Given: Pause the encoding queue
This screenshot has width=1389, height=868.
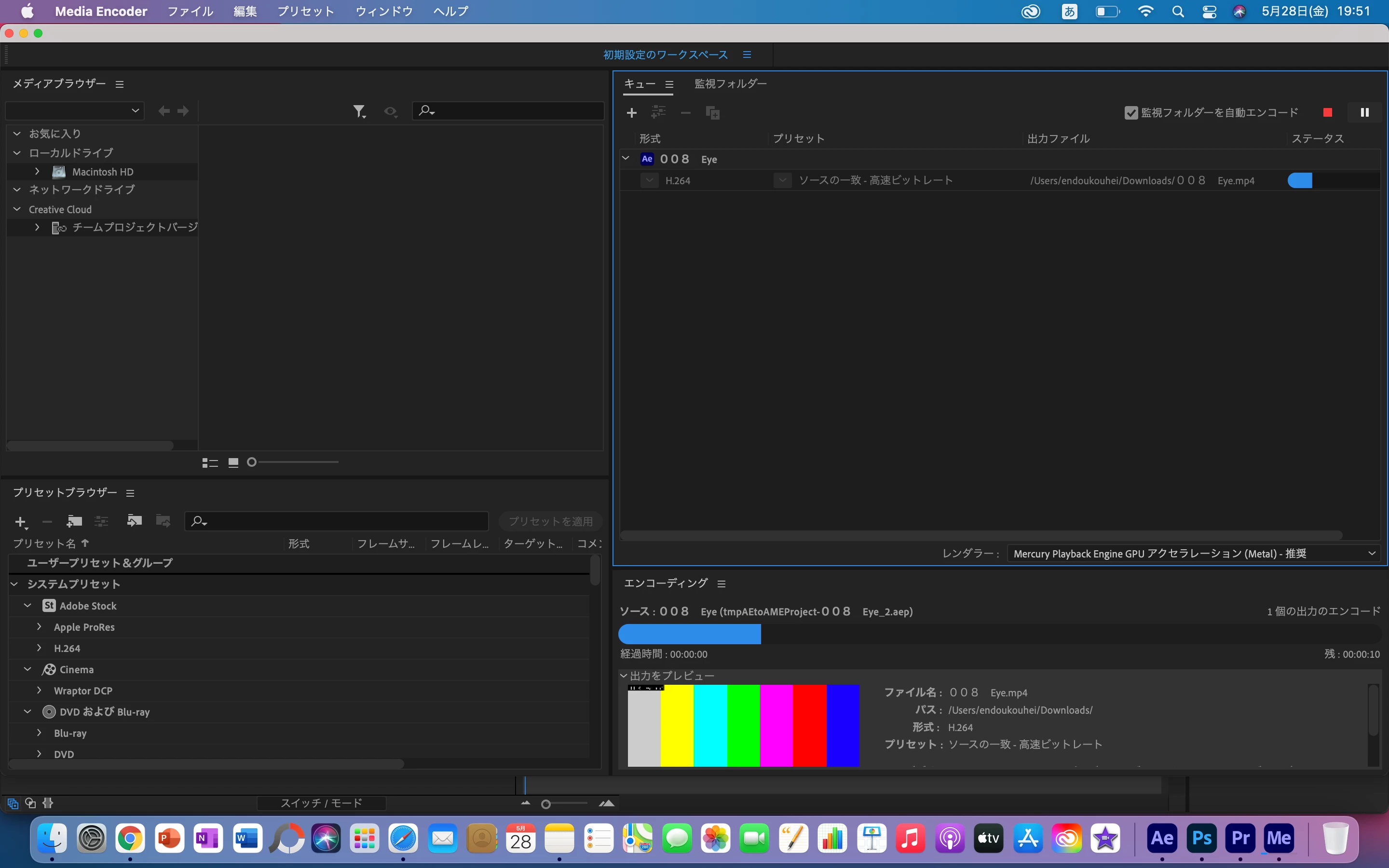Looking at the screenshot, I should click(1364, 112).
